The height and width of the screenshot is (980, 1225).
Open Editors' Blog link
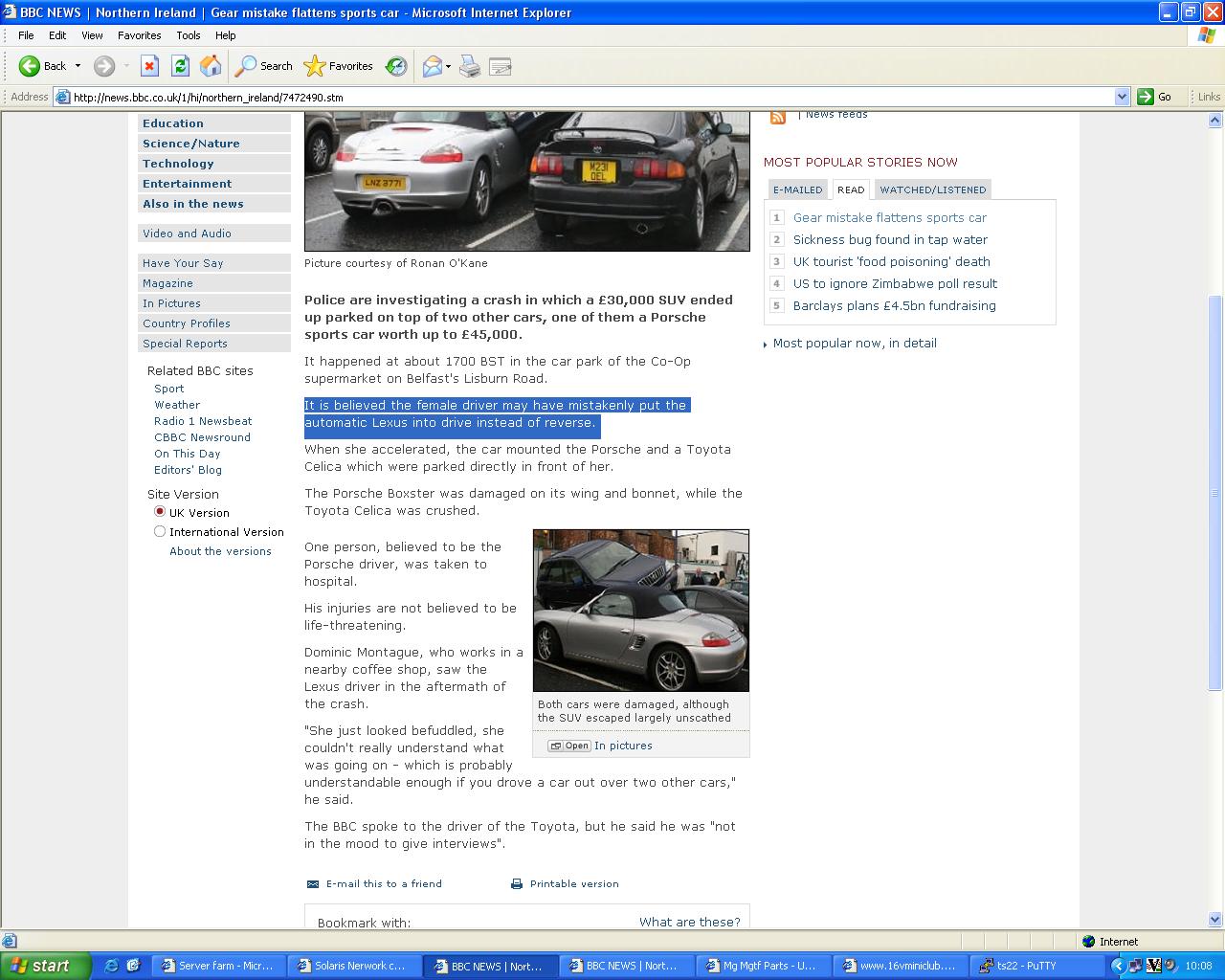tap(188, 470)
